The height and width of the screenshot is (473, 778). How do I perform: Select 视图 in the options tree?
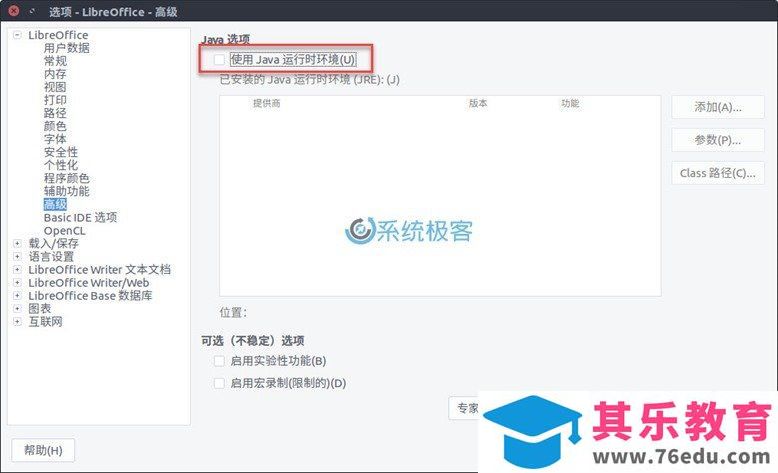[55, 87]
